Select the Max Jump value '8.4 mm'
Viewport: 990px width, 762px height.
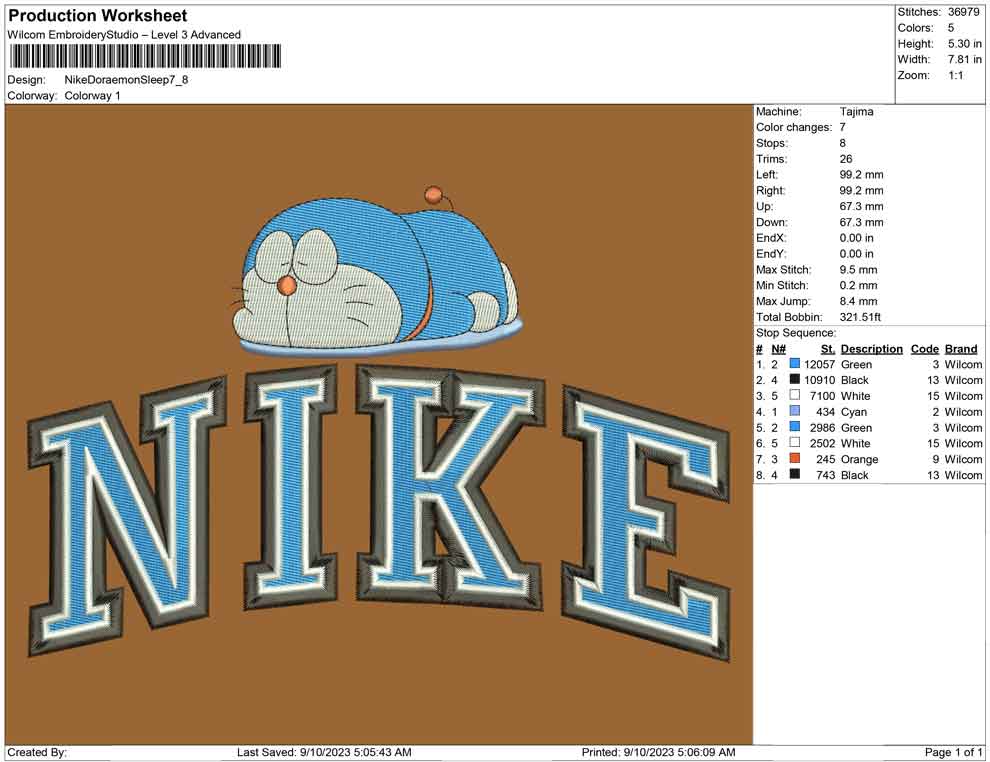[859, 301]
